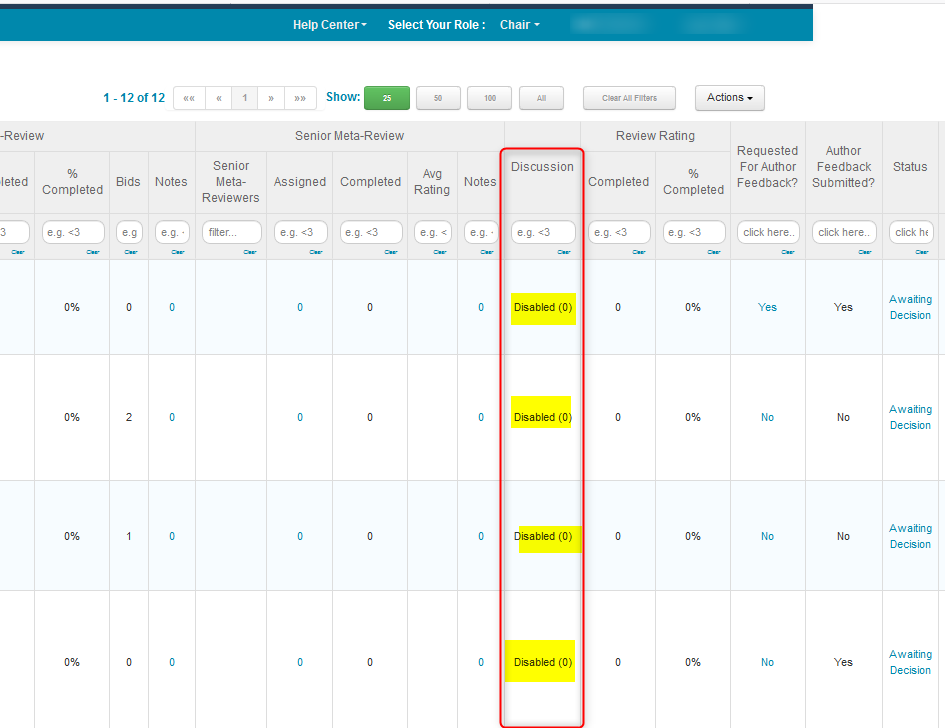Screen dimensions: 945x728
Task: Go to previous page of results
Action: [219, 98]
